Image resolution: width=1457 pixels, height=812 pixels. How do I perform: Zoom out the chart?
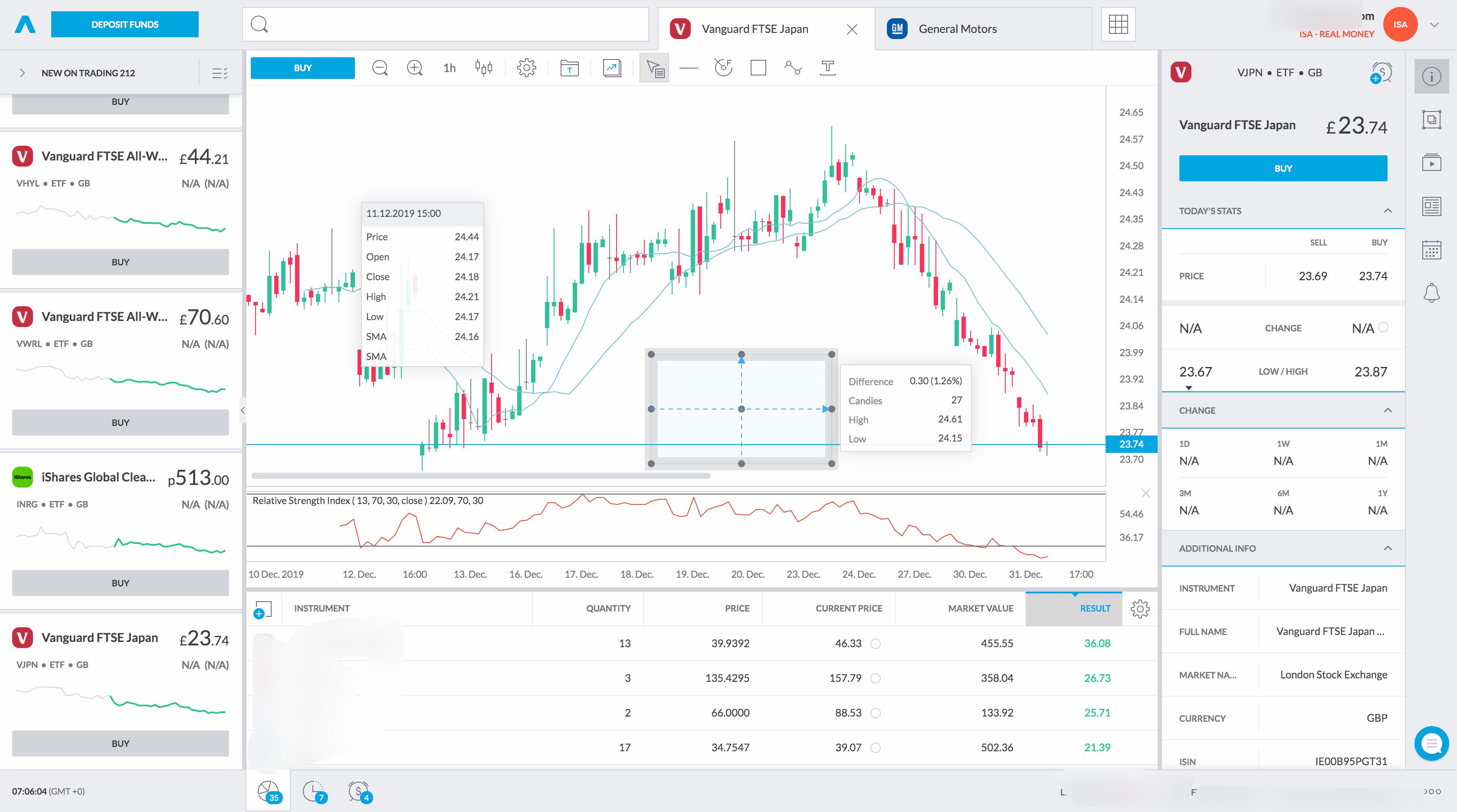click(380, 68)
